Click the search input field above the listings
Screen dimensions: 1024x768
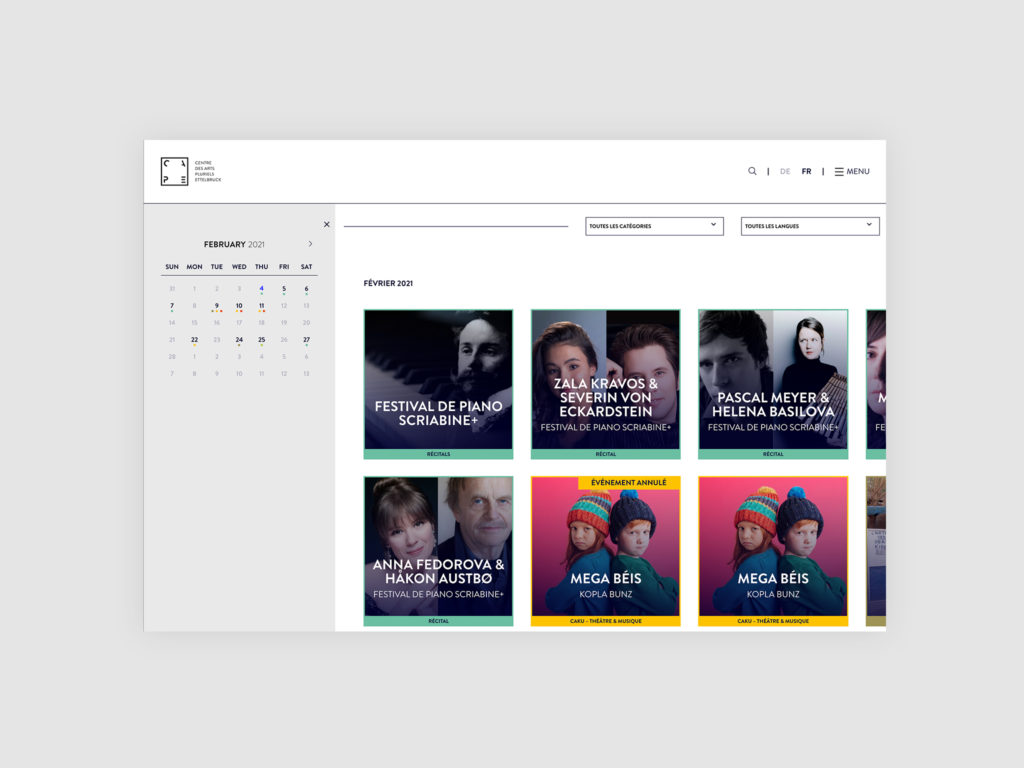(x=455, y=226)
